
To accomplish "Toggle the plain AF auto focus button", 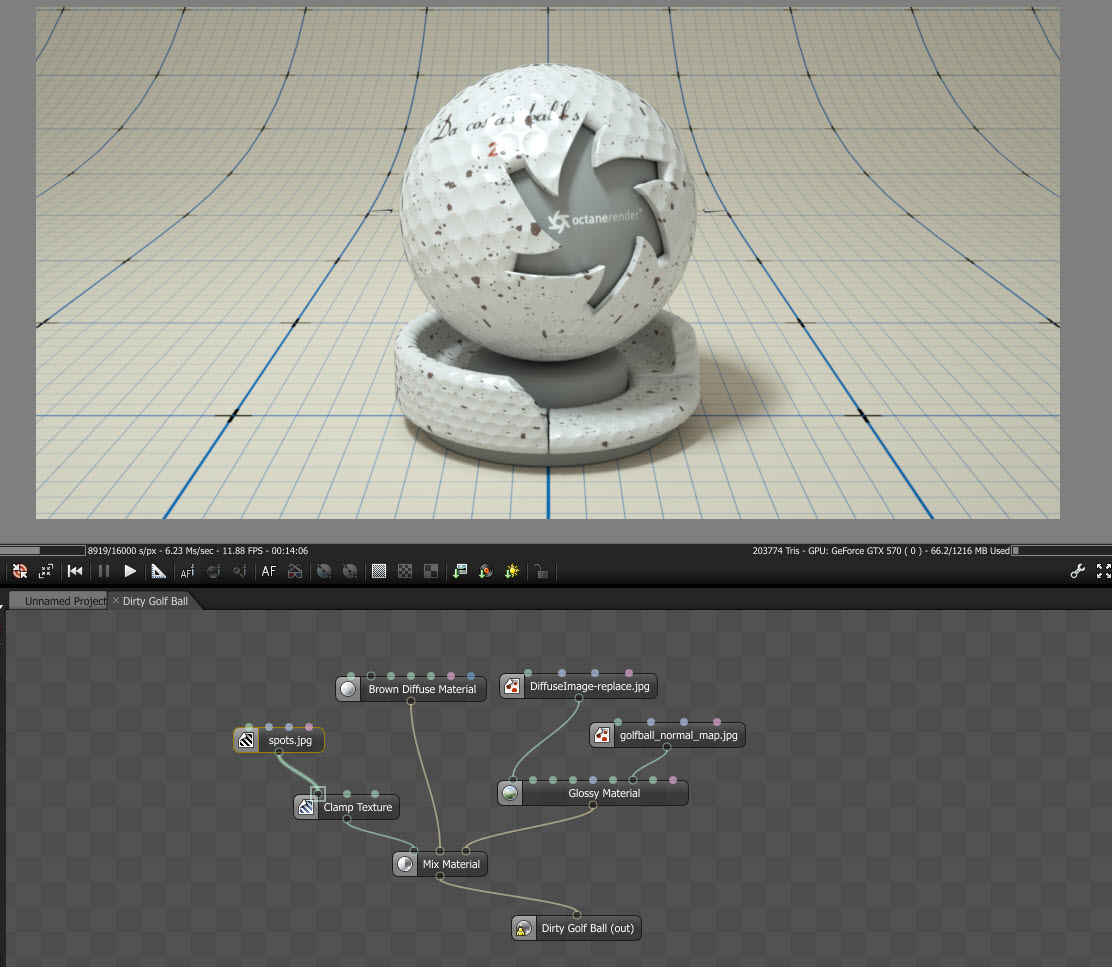I will click(x=269, y=571).
